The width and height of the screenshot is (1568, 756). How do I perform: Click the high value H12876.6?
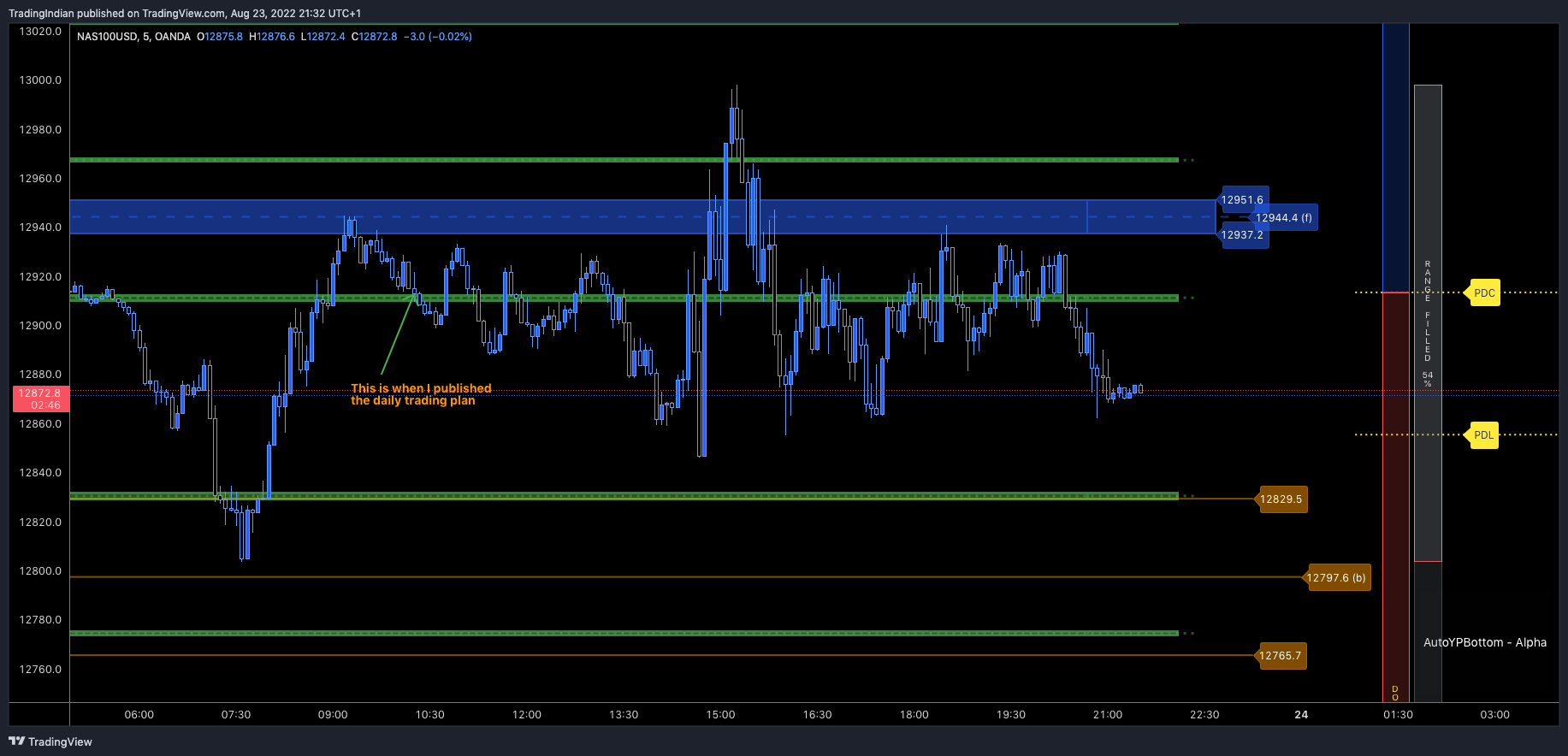pyautogui.click(x=272, y=37)
